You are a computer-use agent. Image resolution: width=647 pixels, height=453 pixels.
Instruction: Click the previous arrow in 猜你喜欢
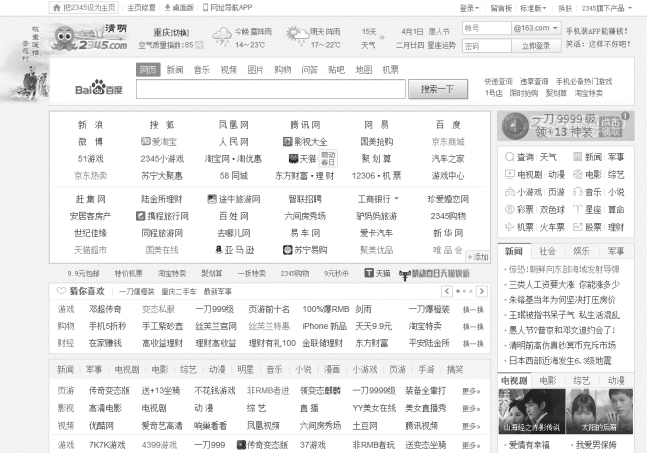click(x=447, y=291)
